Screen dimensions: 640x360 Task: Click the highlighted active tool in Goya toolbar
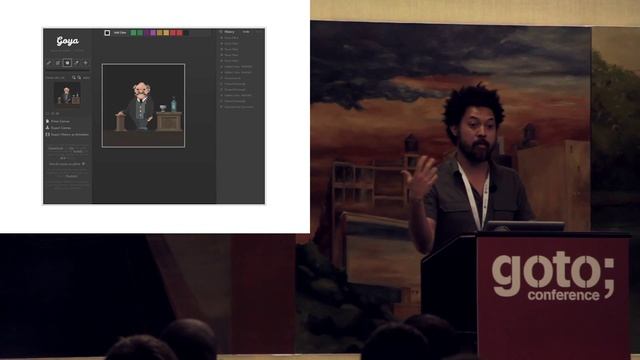[x=67, y=63]
